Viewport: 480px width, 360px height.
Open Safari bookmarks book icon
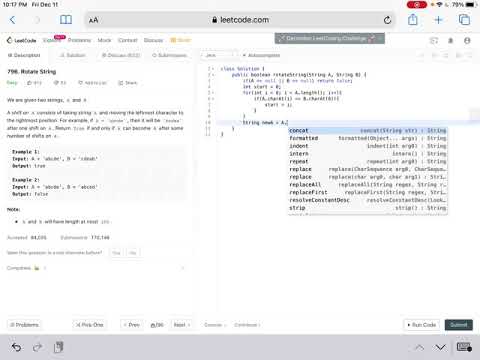(x=66, y=20)
